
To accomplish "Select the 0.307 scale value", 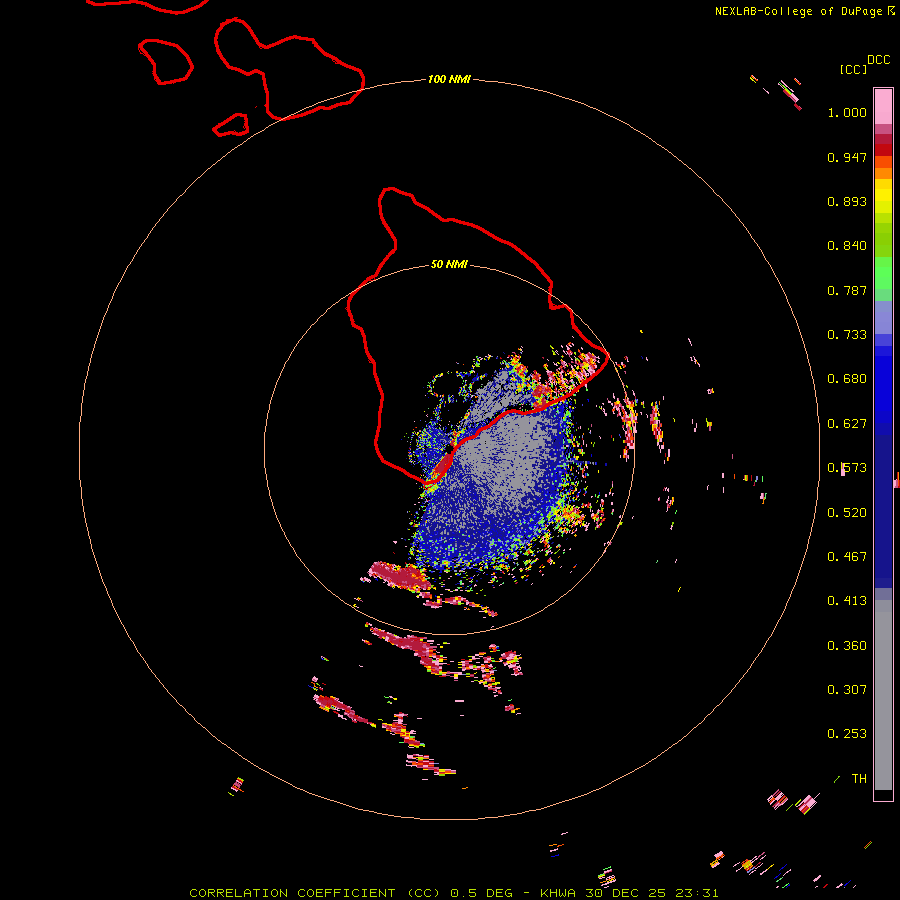I will [847, 690].
